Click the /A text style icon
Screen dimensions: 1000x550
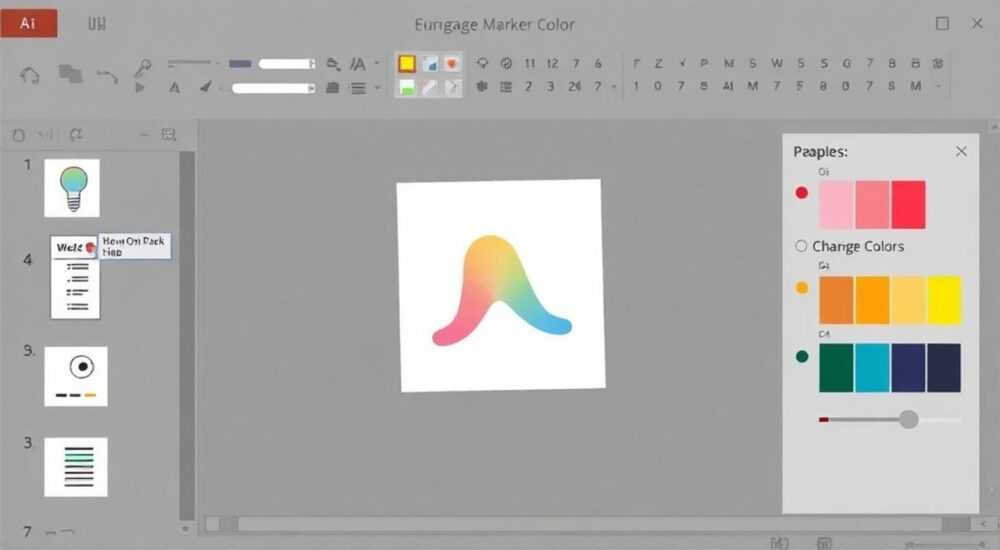click(x=358, y=64)
